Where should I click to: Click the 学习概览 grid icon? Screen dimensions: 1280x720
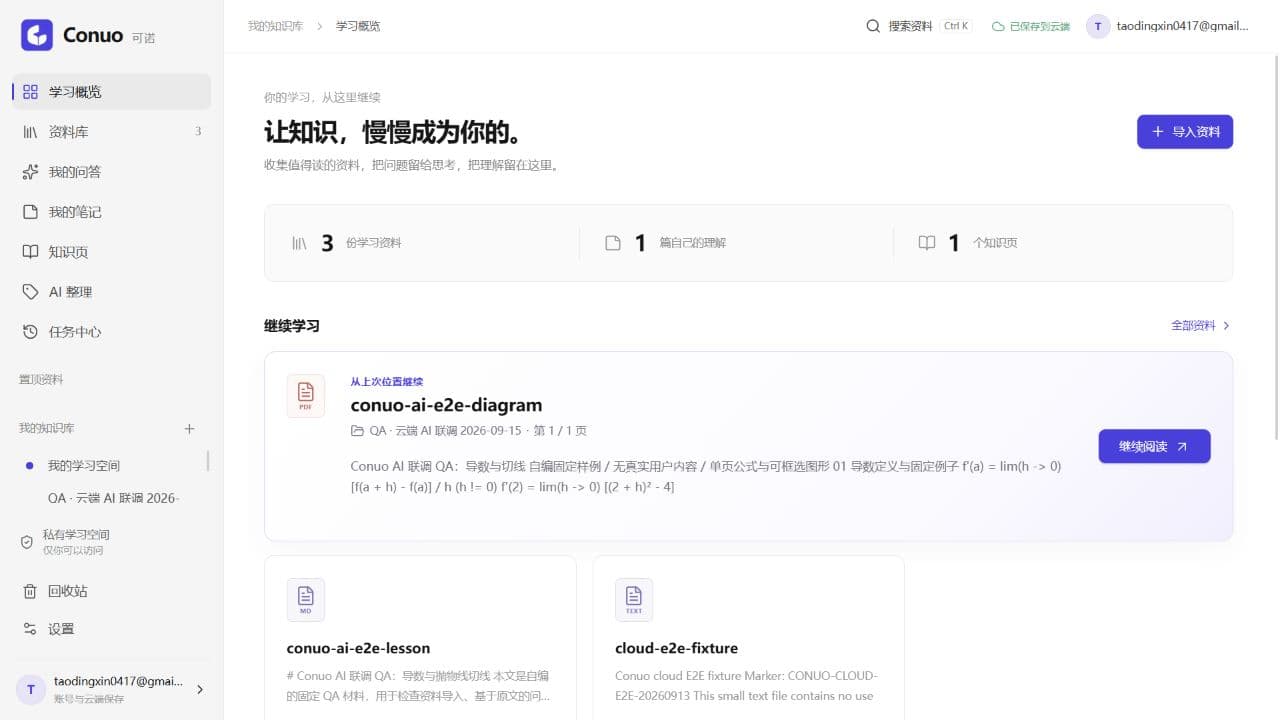[x=30, y=92]
